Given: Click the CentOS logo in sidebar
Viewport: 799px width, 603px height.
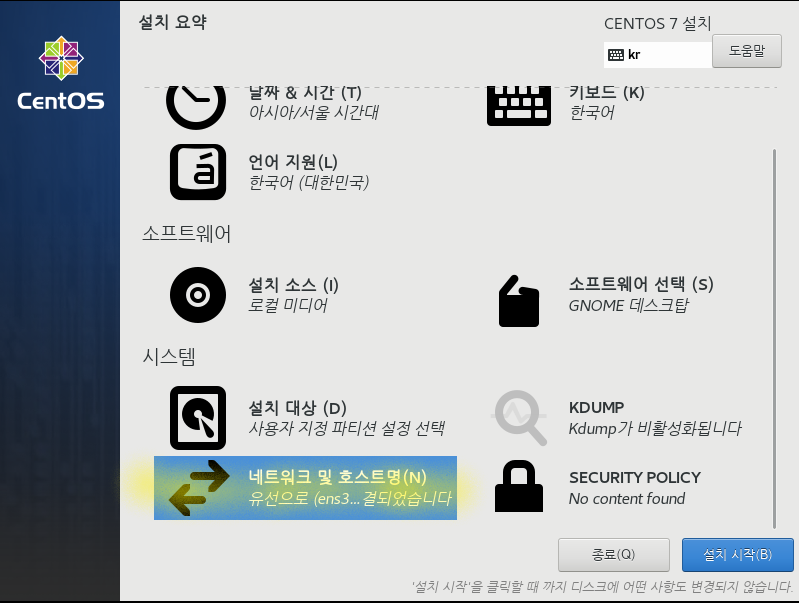Looking at the screenshot, I should (x=61, y=73).
